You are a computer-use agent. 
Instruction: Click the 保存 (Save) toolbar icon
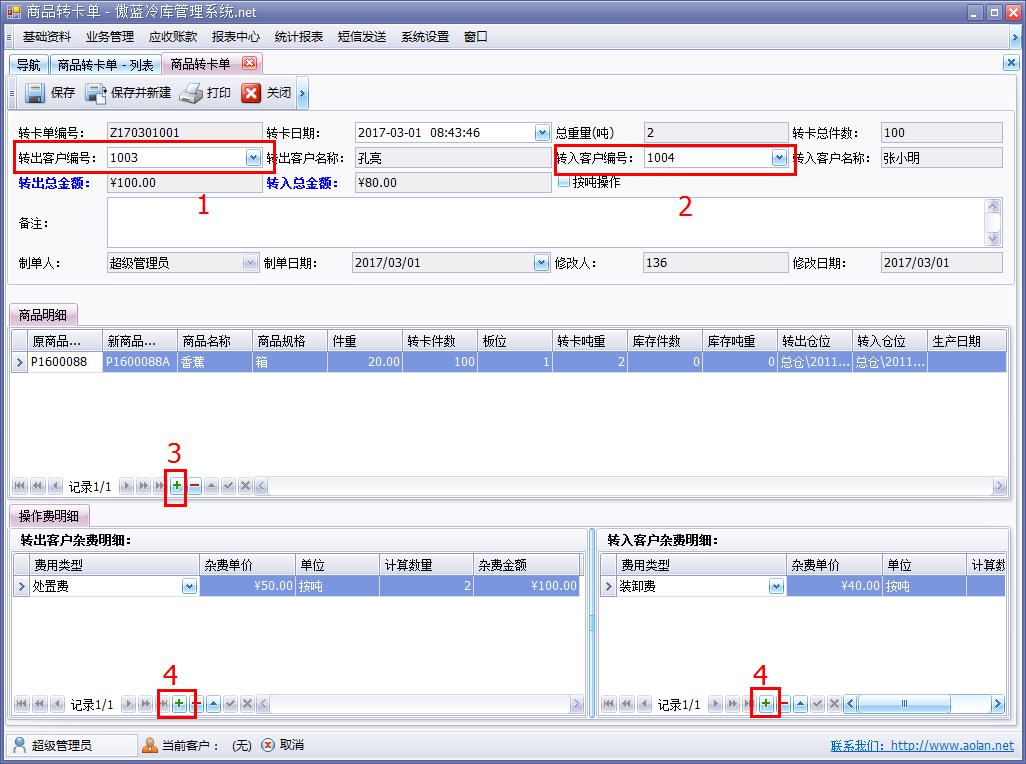(35, 93)
